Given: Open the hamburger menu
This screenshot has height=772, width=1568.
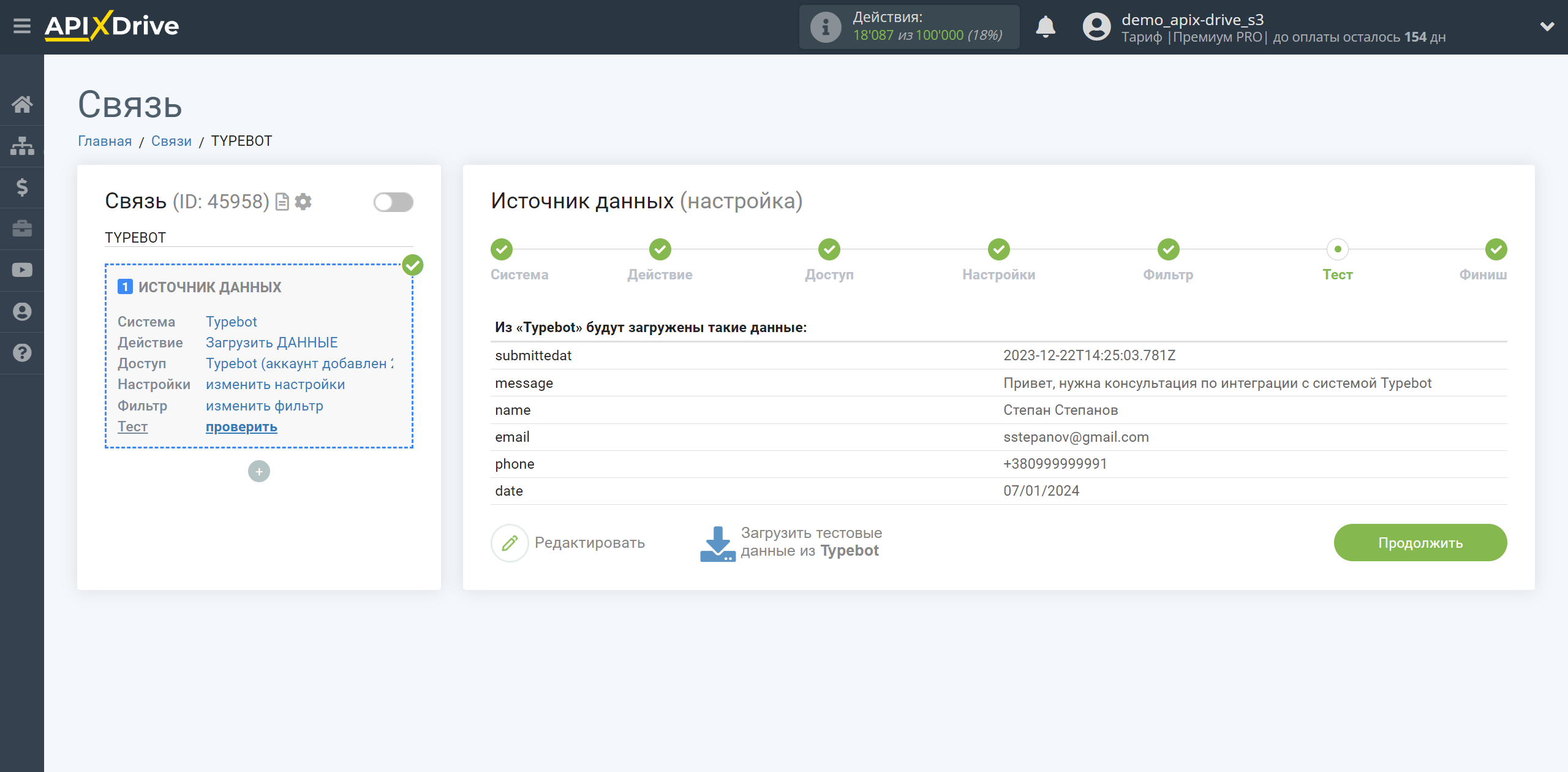Looking at the screenshot, I should [x=22, y=26].
